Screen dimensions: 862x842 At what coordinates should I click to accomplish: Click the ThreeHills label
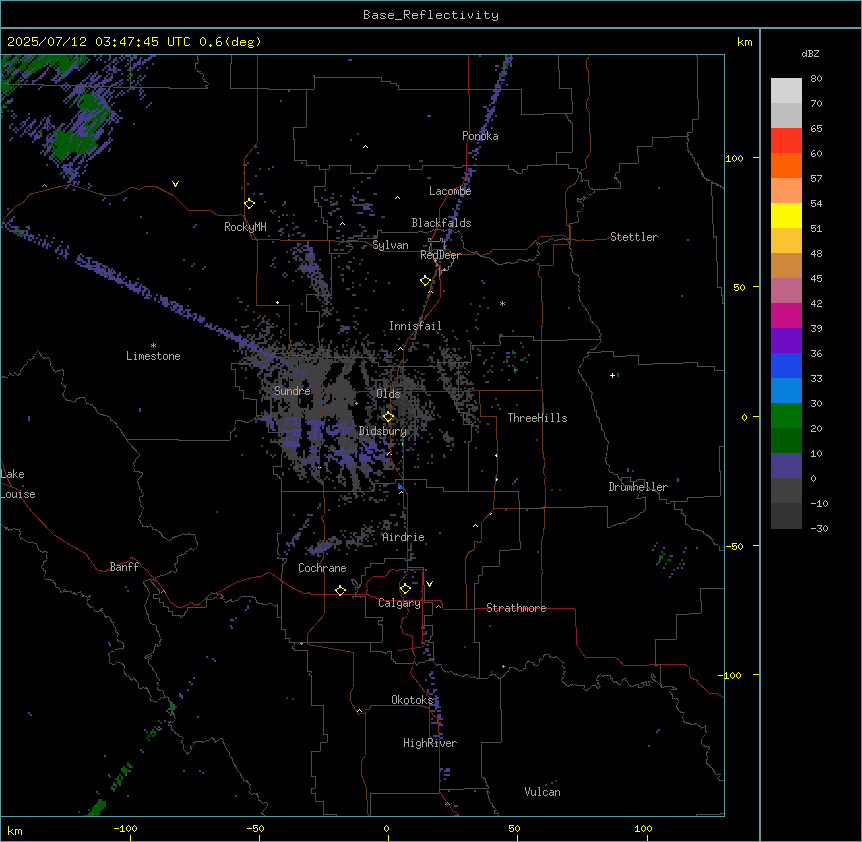point(537,418)
